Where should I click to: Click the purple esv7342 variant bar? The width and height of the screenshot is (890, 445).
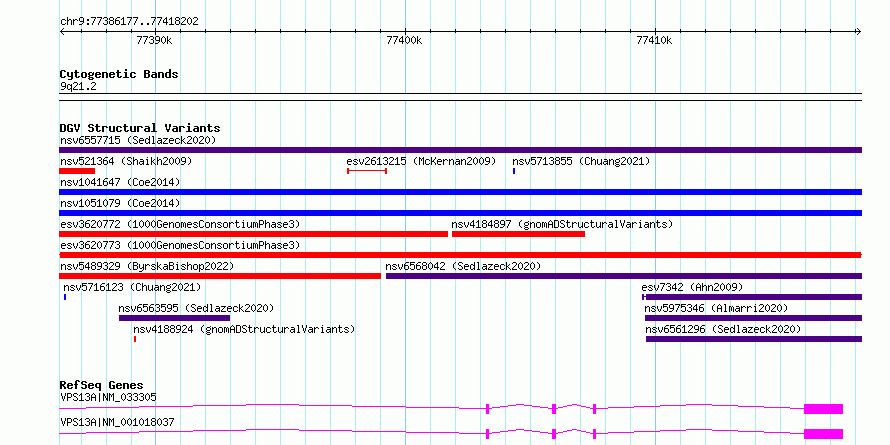(752, 297)
